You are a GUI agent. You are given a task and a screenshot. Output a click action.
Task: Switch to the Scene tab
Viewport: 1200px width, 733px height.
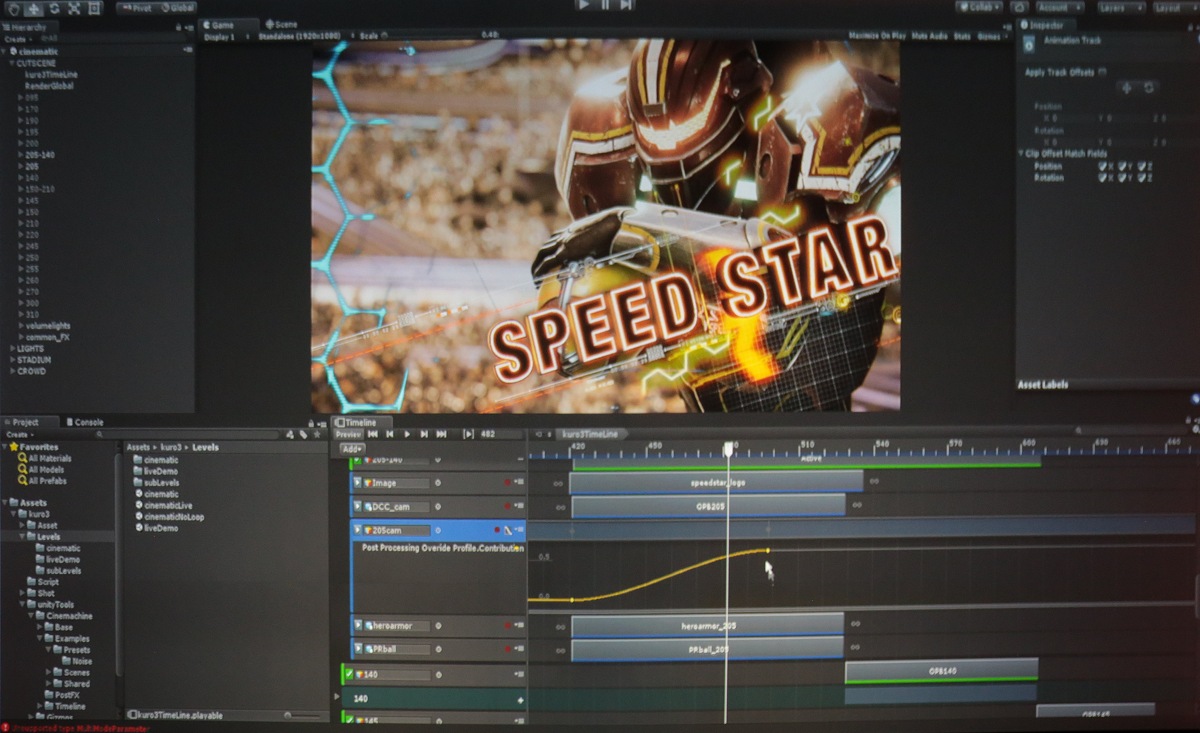[x=281, y=24]
